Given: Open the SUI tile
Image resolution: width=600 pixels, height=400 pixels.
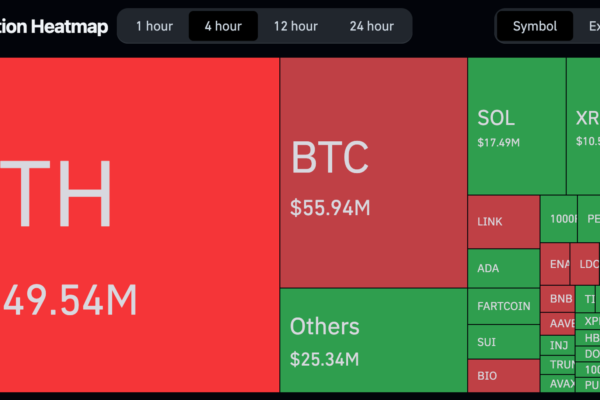Looking at the screenshot, I should 503,342.
